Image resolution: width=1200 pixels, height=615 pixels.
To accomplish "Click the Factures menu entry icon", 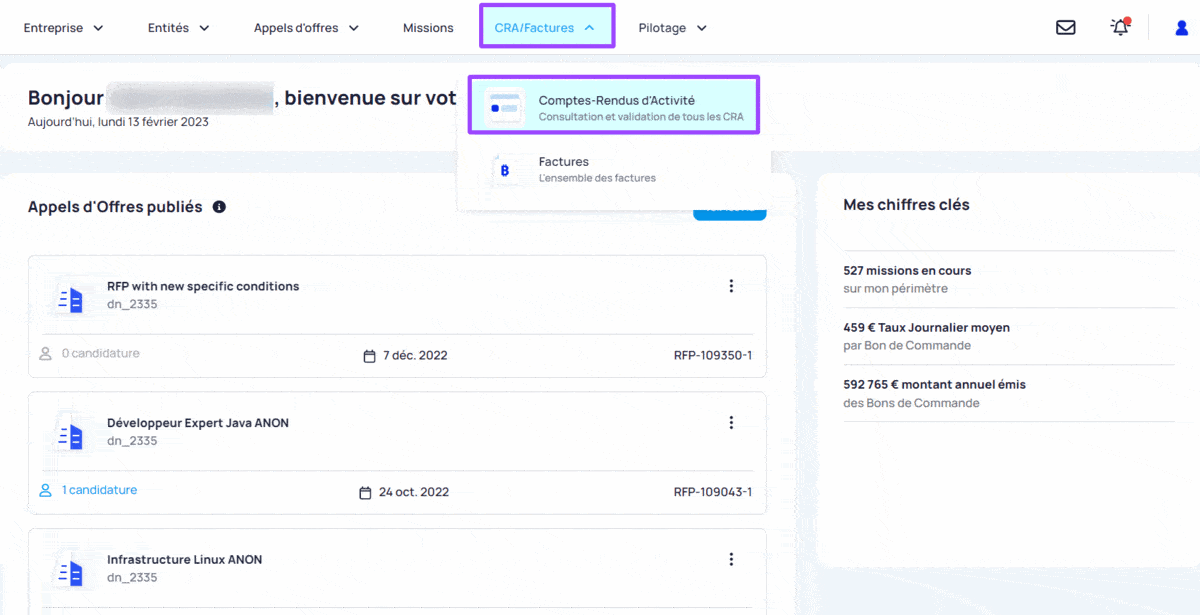I will tap(504, 170).
